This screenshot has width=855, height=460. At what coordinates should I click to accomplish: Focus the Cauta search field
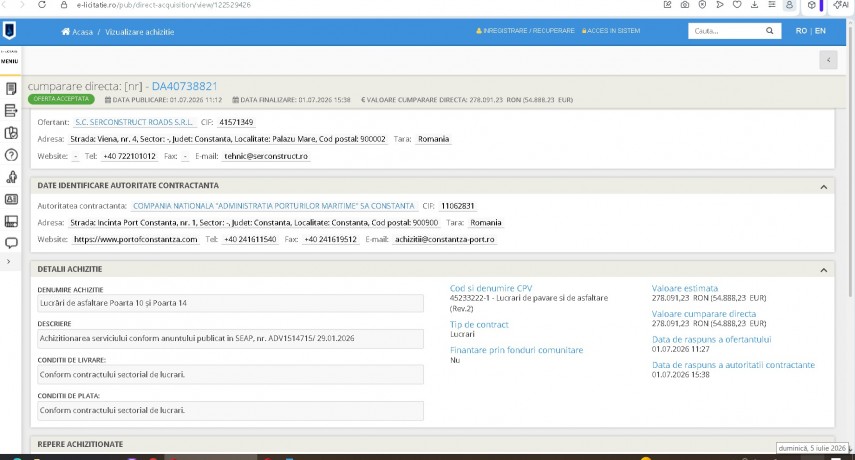click(727, 31)
